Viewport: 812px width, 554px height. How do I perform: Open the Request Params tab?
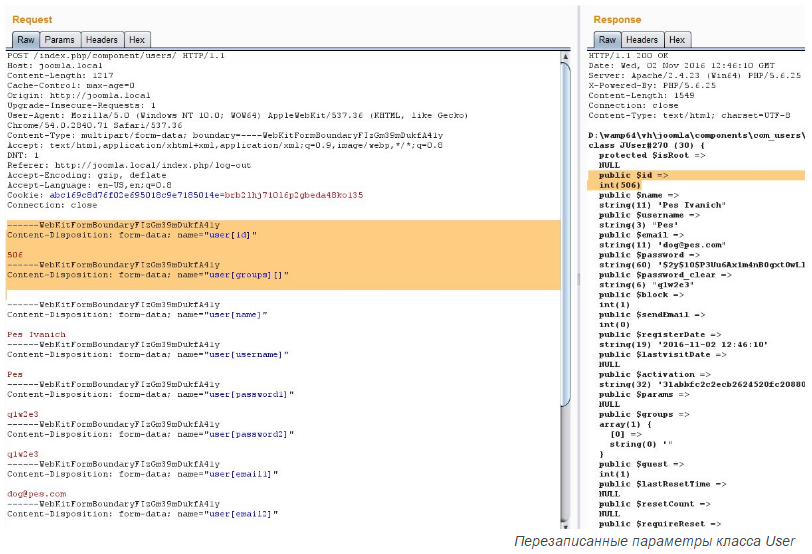(x=59, y=40)
